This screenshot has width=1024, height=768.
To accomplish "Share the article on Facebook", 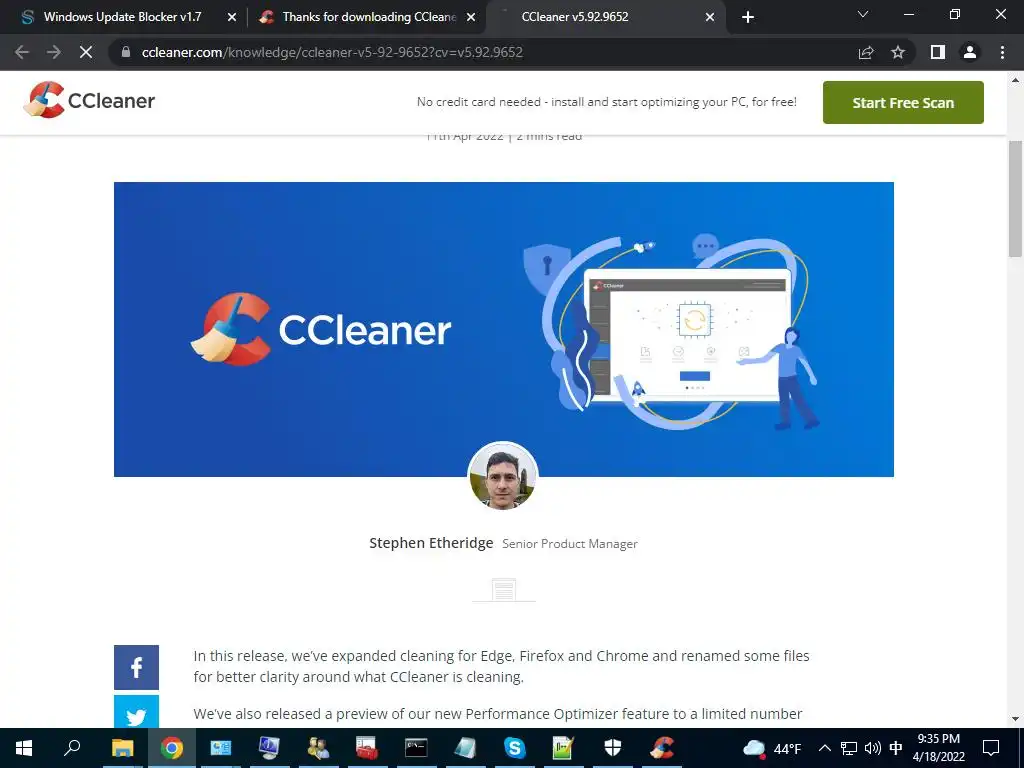I will [x=136, y=667].
